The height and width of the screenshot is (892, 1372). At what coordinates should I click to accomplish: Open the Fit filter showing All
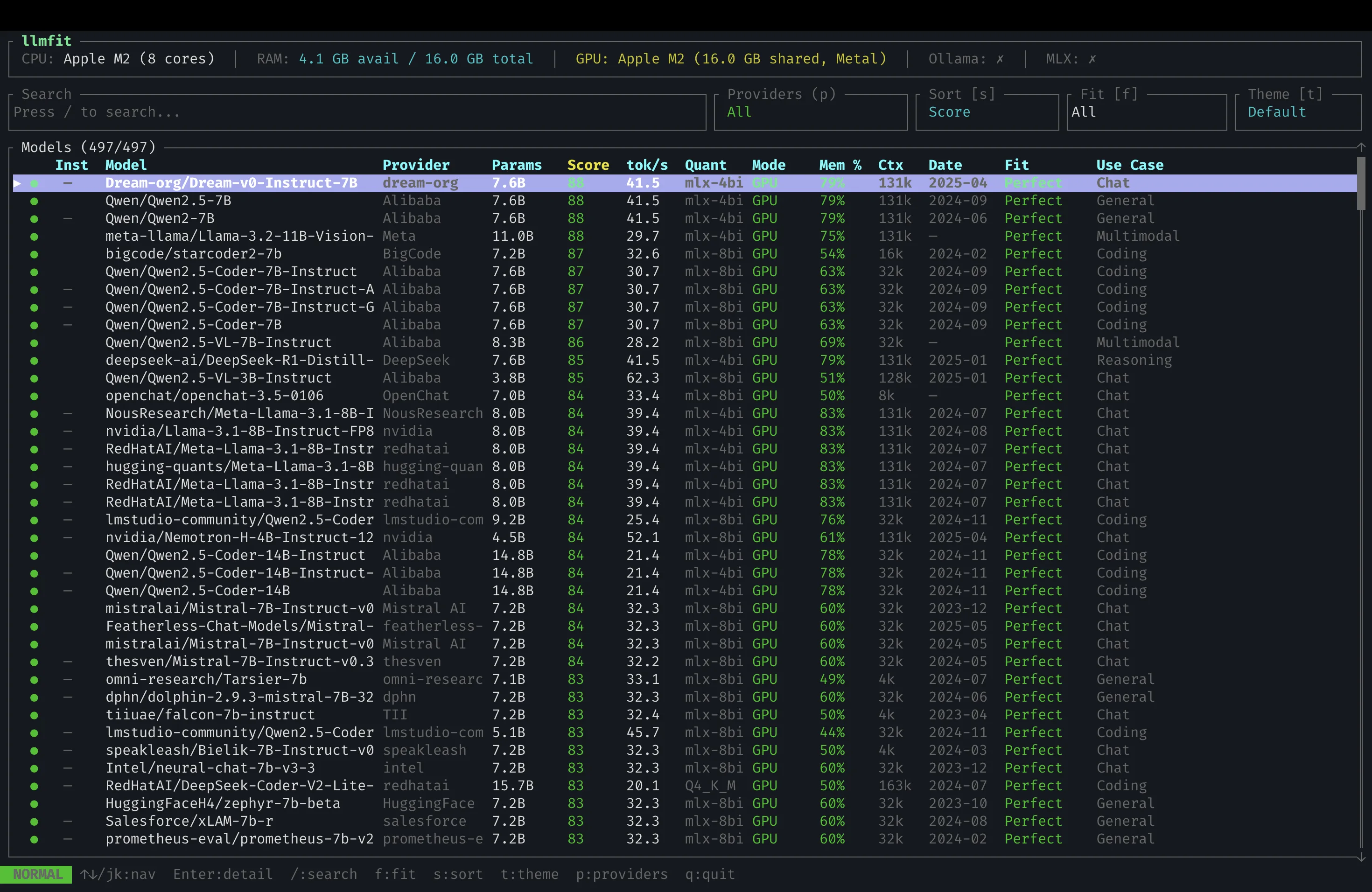1146,112
